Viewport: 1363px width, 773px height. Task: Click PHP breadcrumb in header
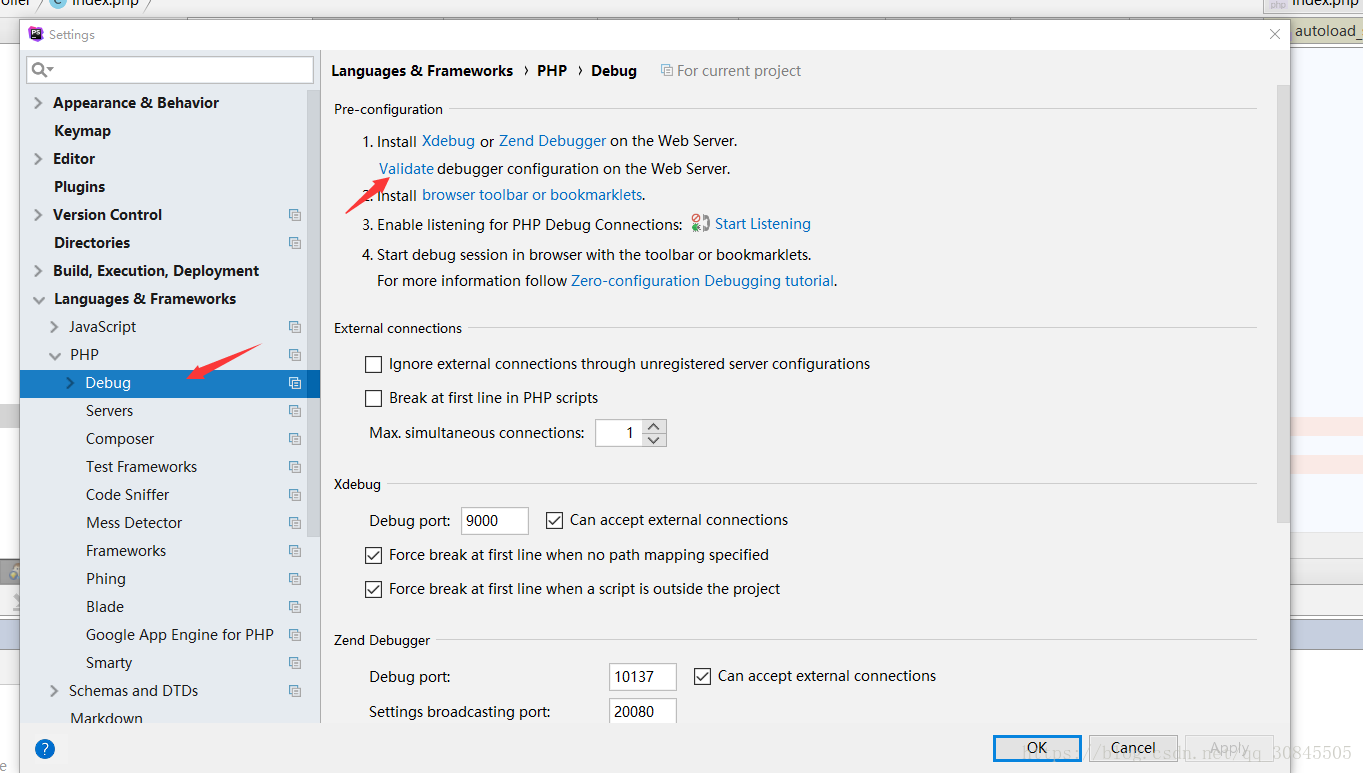click(552, 71)
